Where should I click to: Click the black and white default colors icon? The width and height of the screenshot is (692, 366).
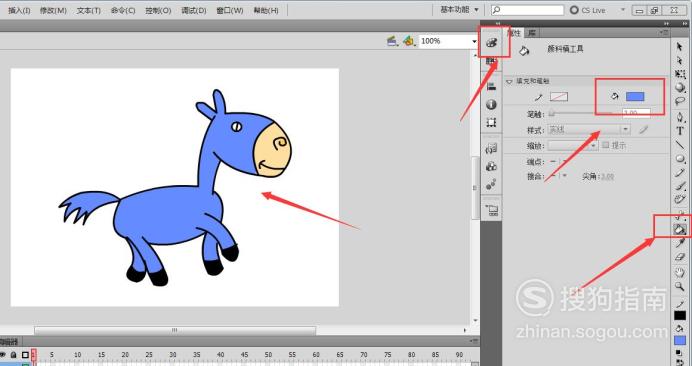click(x=679, y=353)
